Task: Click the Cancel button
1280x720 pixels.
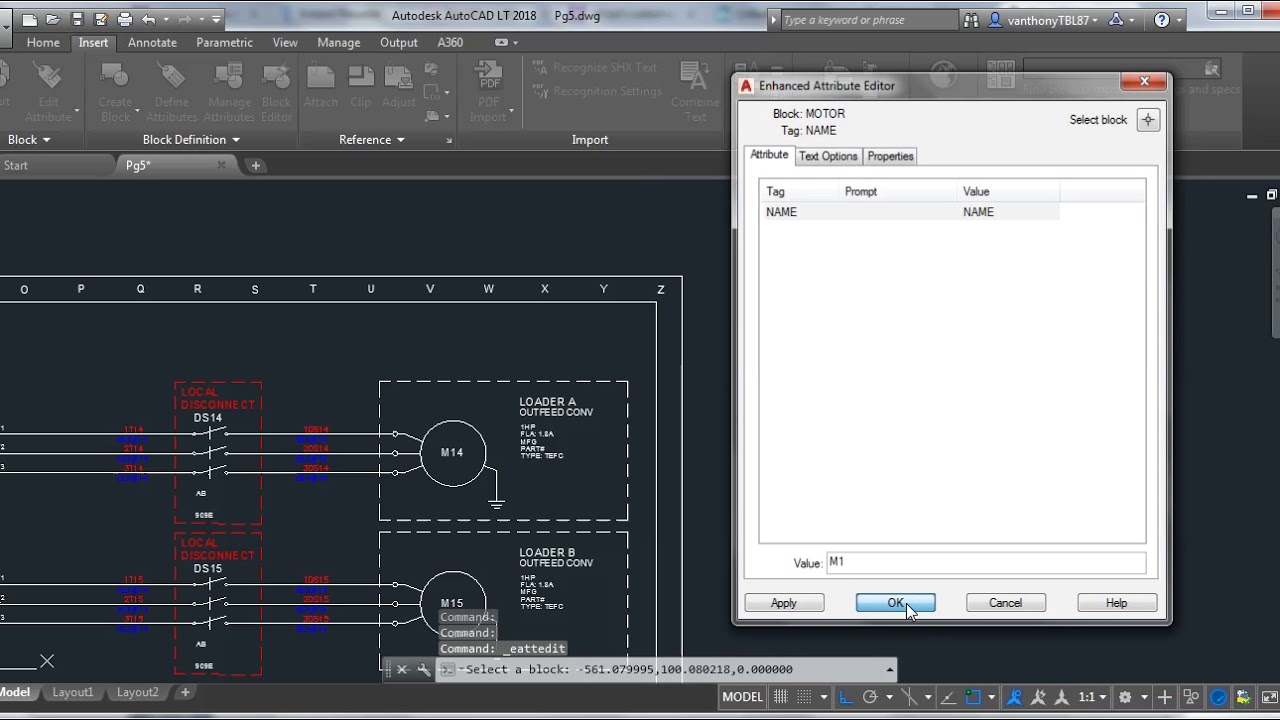Action: click(x=1006, y=603)
